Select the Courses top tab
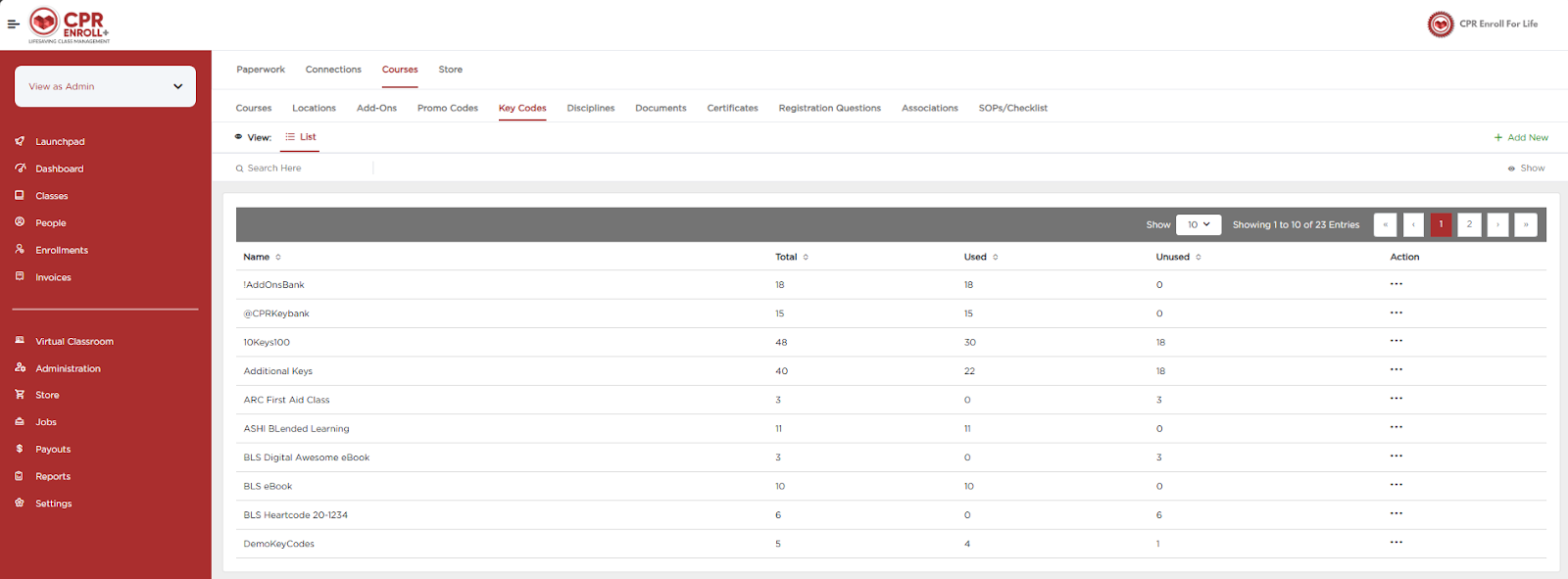 (400, 70)
